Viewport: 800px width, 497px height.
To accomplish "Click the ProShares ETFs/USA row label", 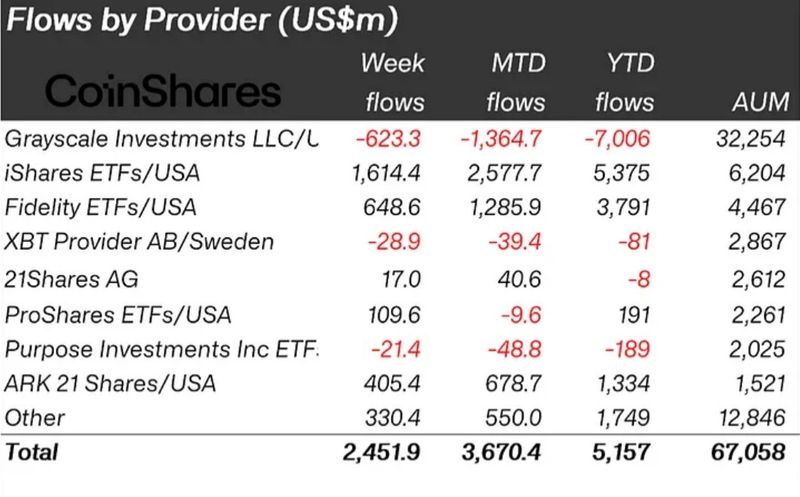I will pyautogui.click(x=118, y=314).
